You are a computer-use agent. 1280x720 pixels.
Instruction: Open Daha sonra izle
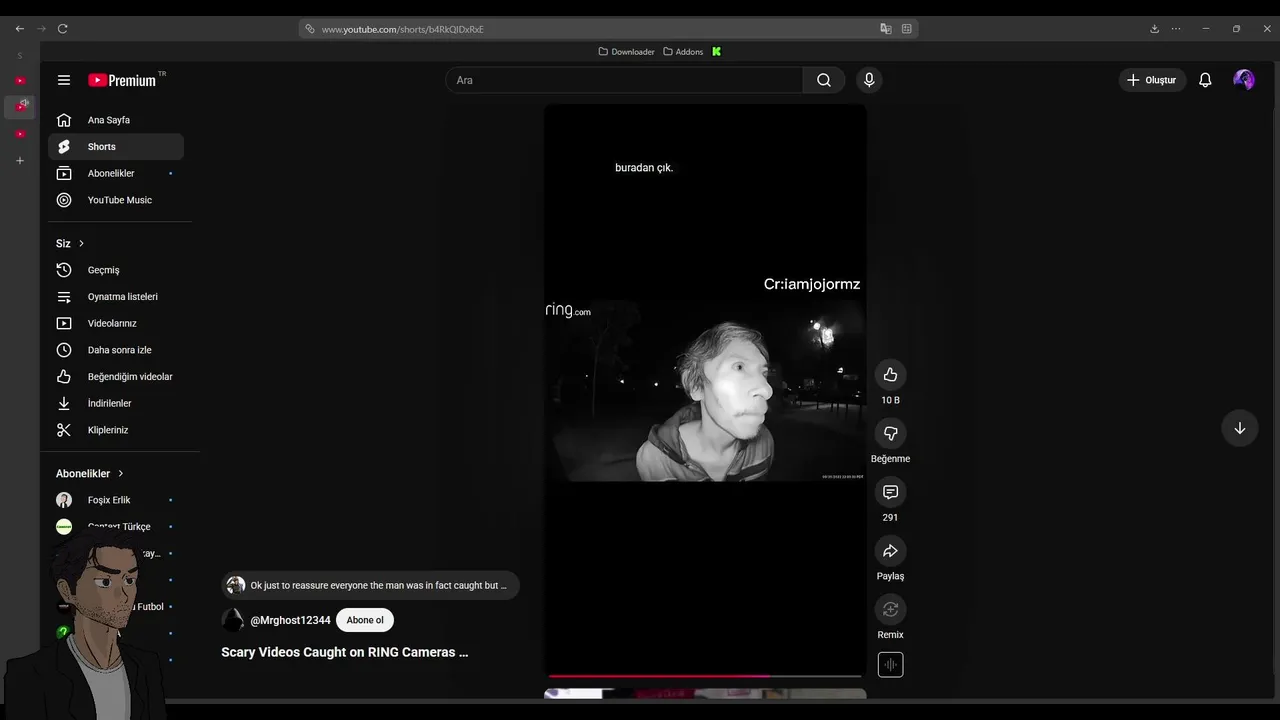coord(116,350)
